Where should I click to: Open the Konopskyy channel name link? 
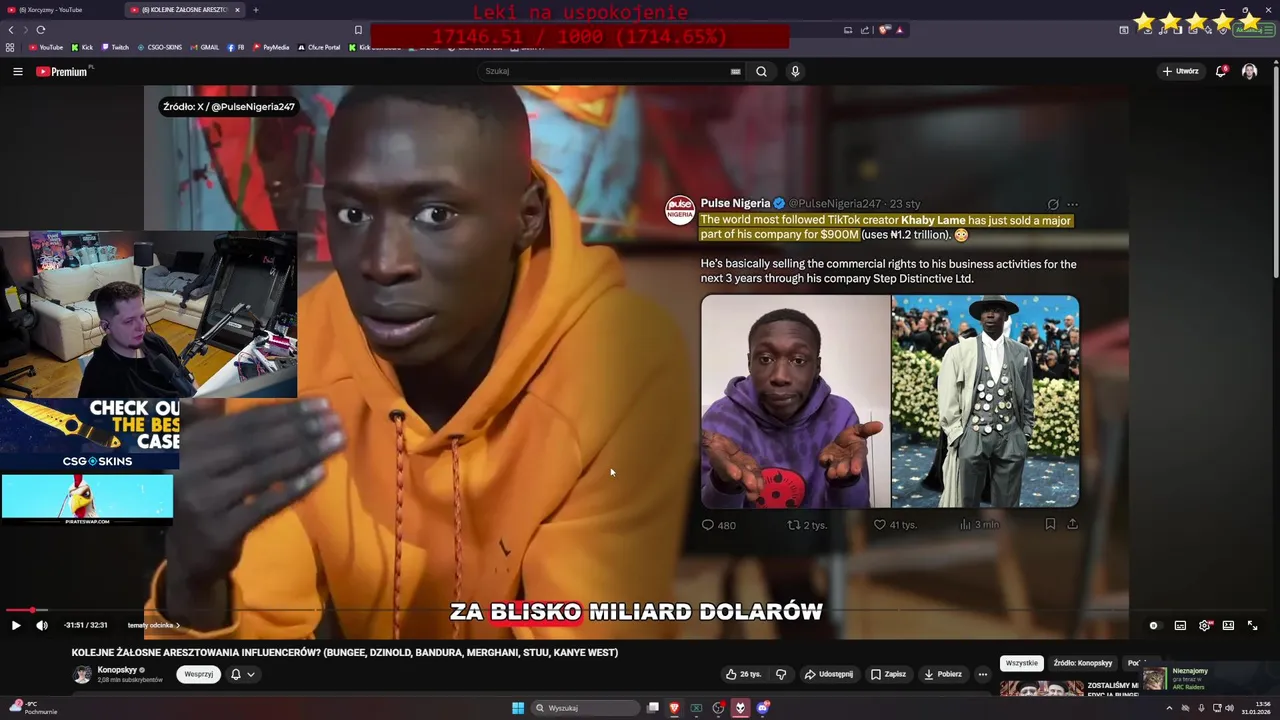pyautogui.click(x=117, y=670)
